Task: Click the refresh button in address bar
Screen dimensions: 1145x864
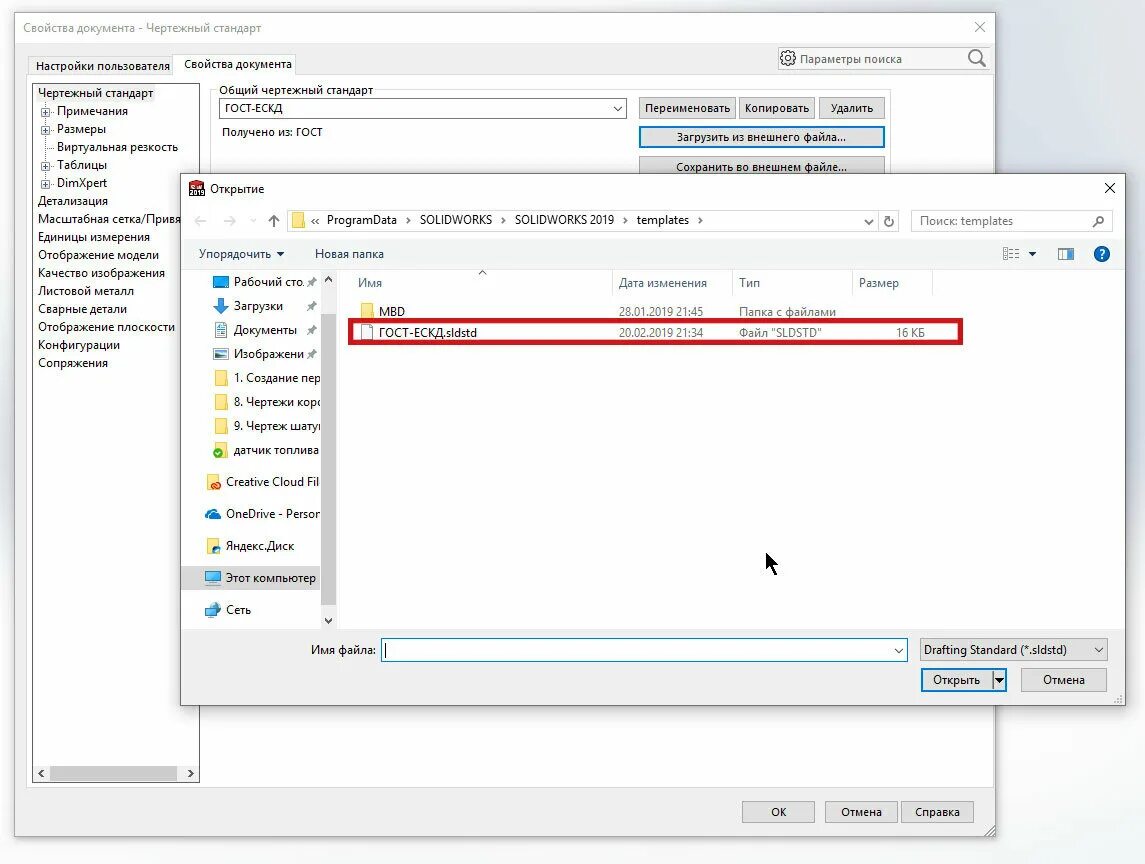Action: [x=889, y=221]
